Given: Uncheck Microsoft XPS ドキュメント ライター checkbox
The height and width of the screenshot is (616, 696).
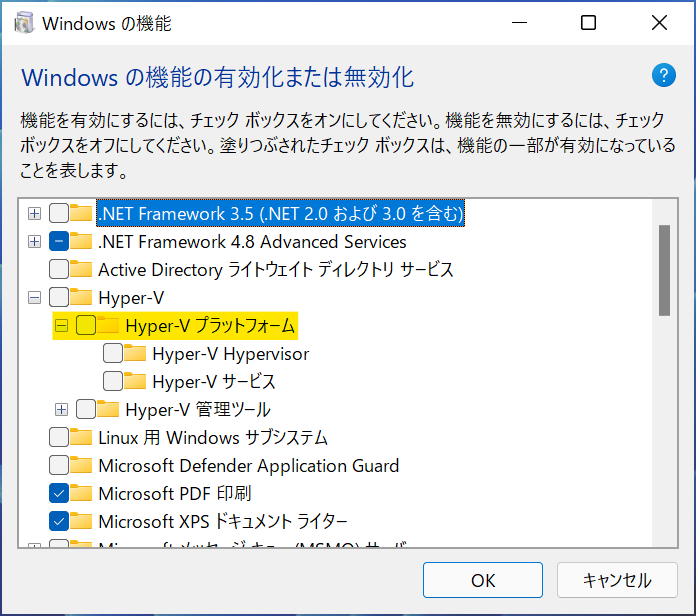Looking at the screenshot, I should 59,521.
